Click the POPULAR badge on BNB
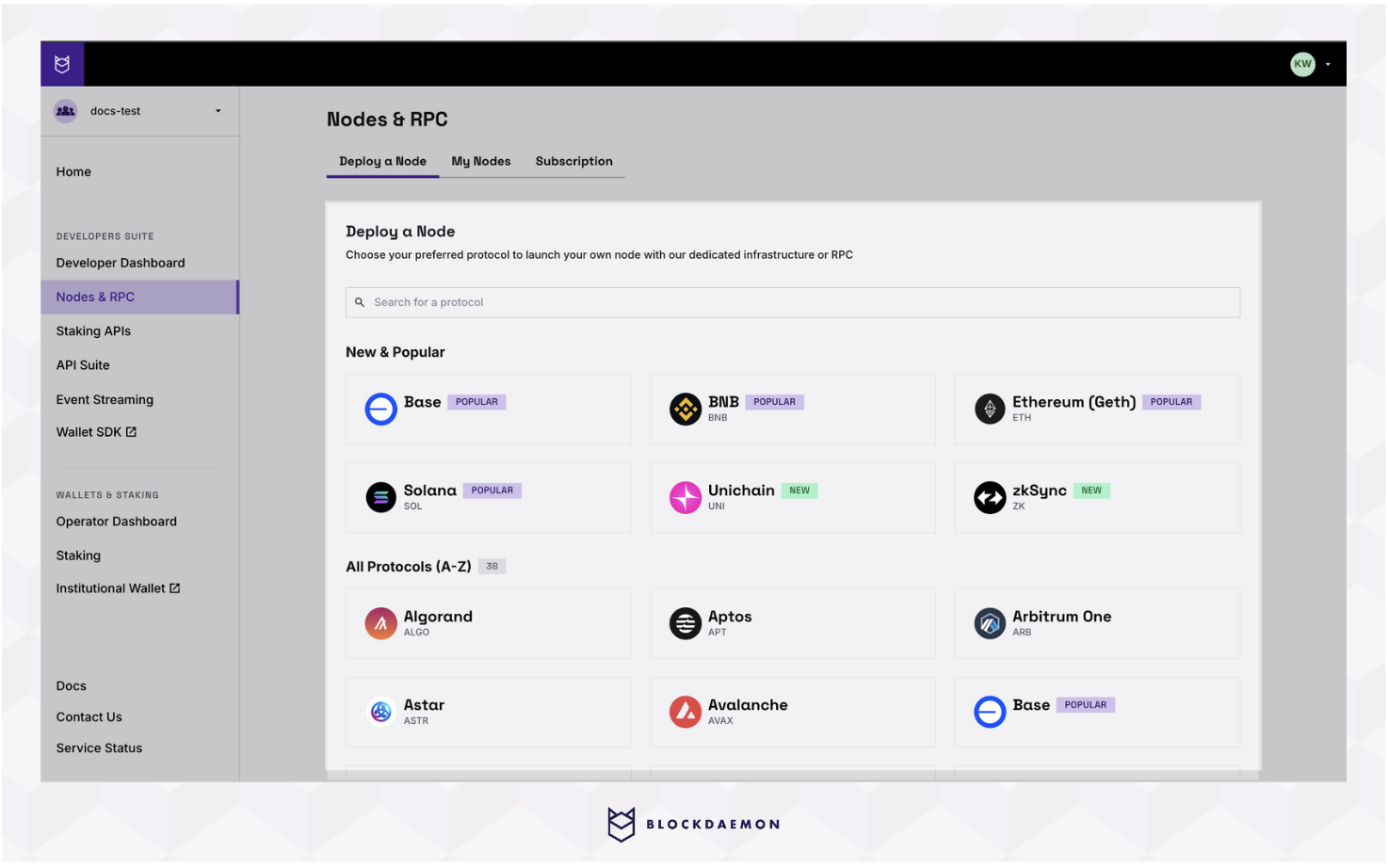1388x868 pixels. coord(774,403)
